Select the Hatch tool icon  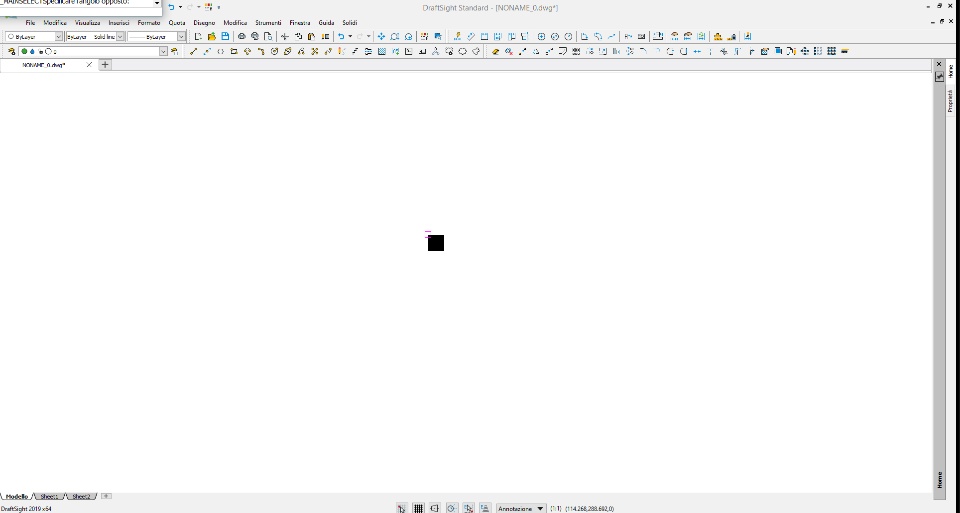(x=382, y=51)
